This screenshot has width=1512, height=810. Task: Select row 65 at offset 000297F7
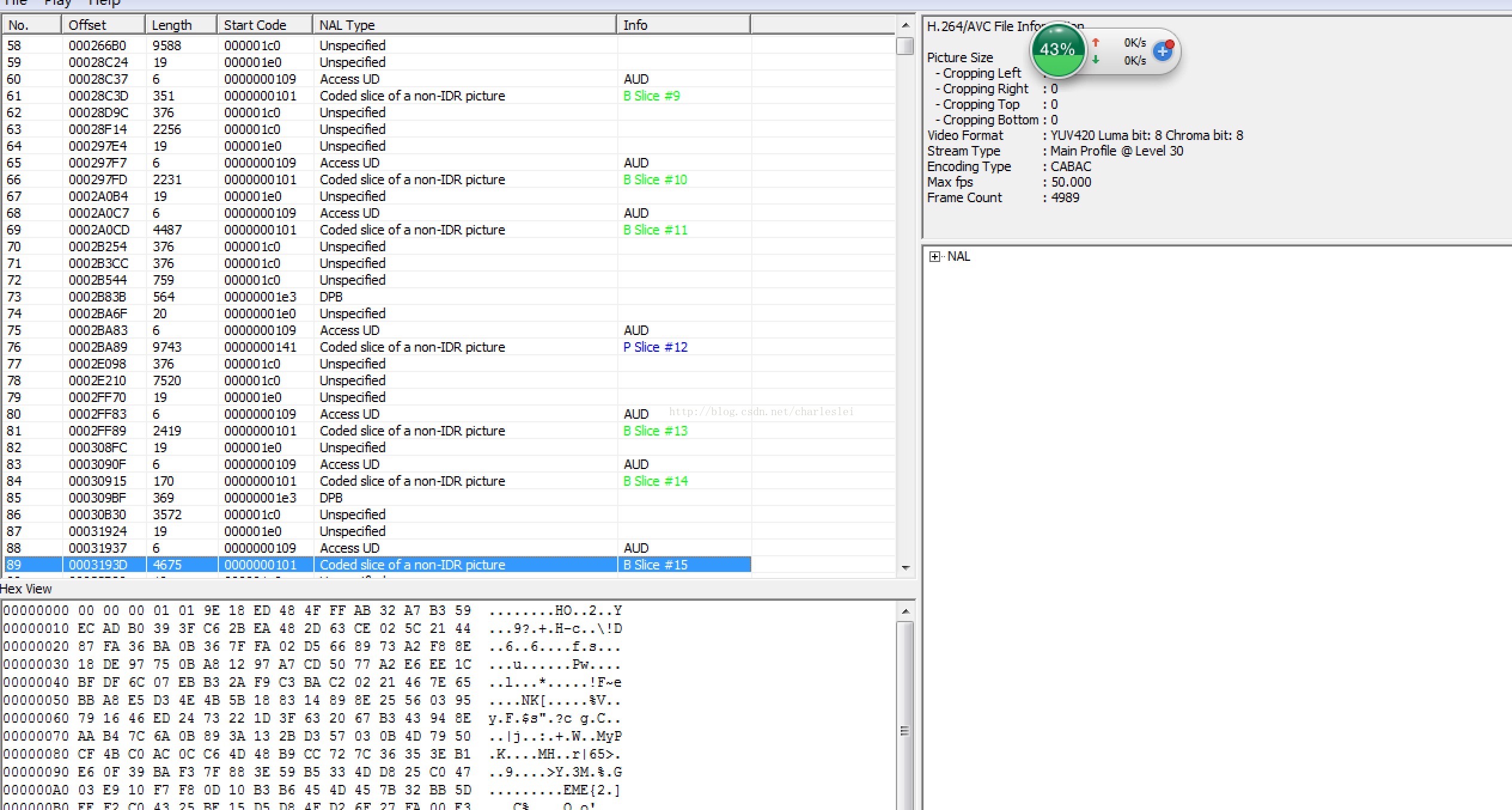377,163
